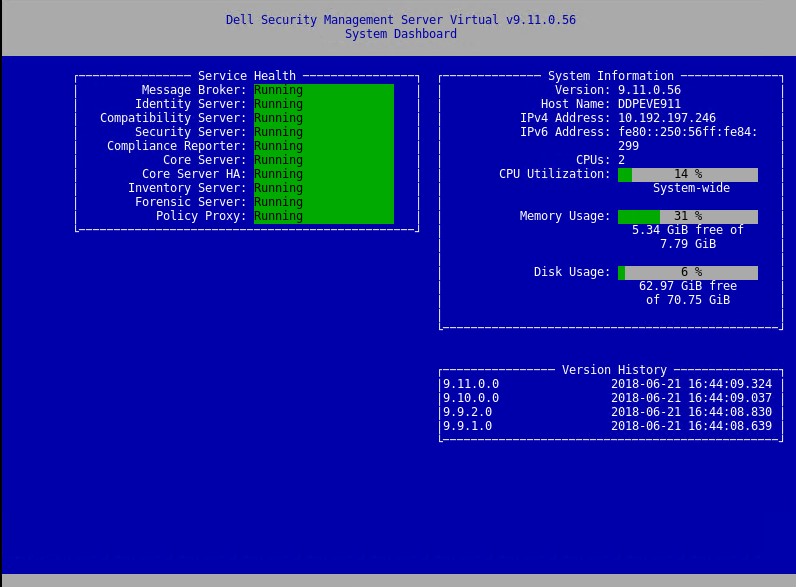The height and width of the screenshot is (587, 796).
Task: Click the 62.97 GiB free text
Action: [688, 286]
